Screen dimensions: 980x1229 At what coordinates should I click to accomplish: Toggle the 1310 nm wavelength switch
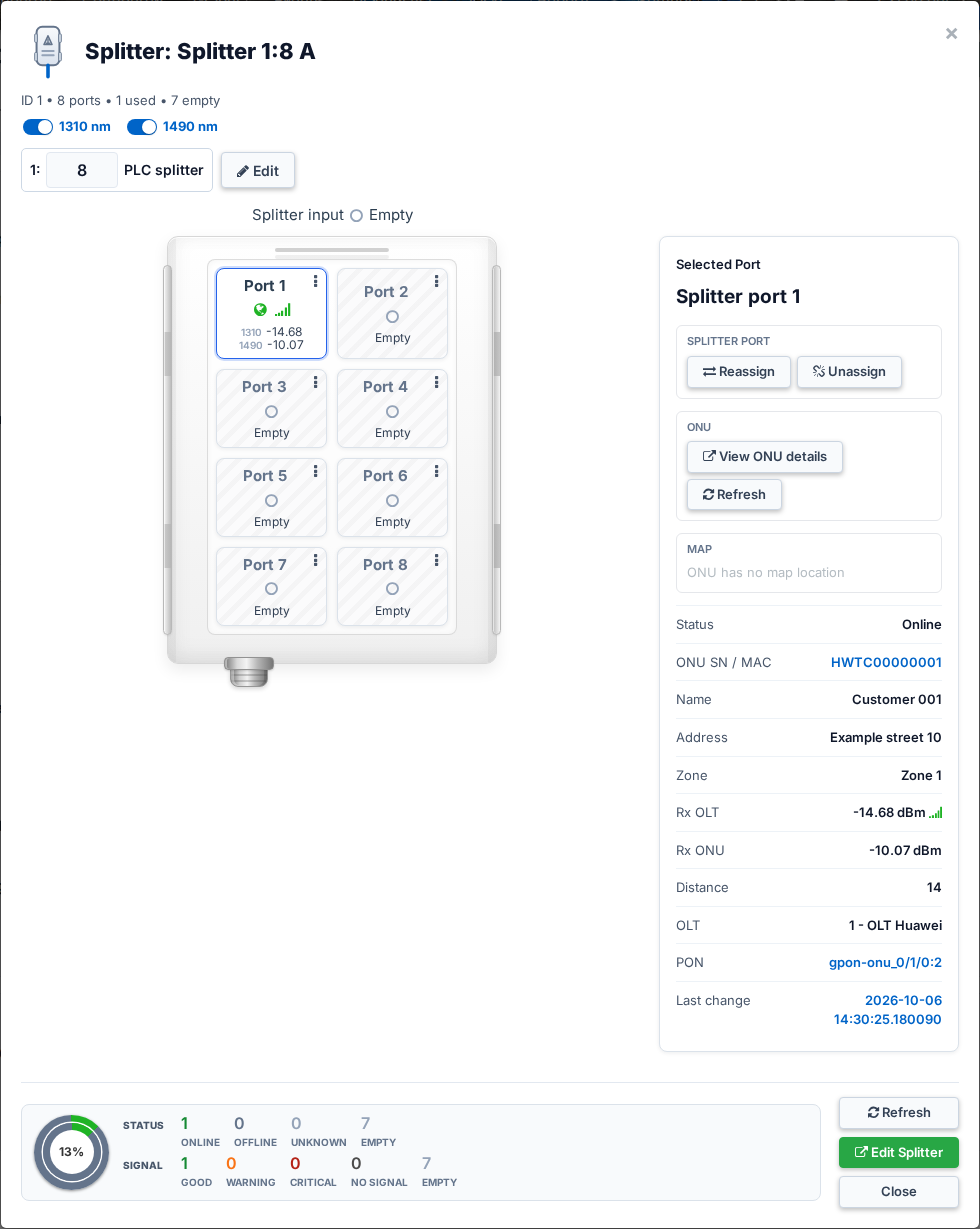point(38,127)
